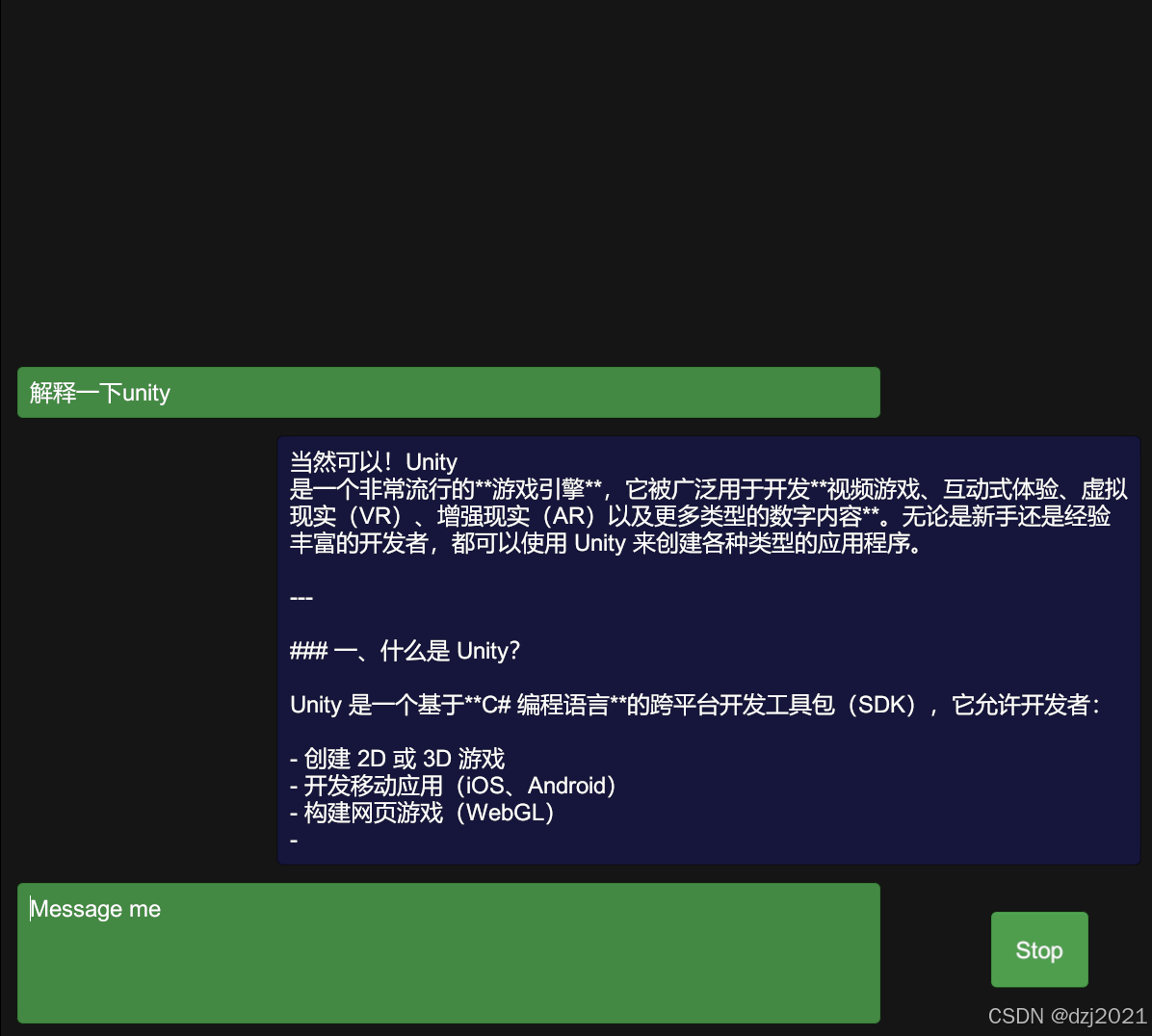1152x1036 pixels.
Task: Click the reply text "当然可以！Unity"
Action: (373, 462)
